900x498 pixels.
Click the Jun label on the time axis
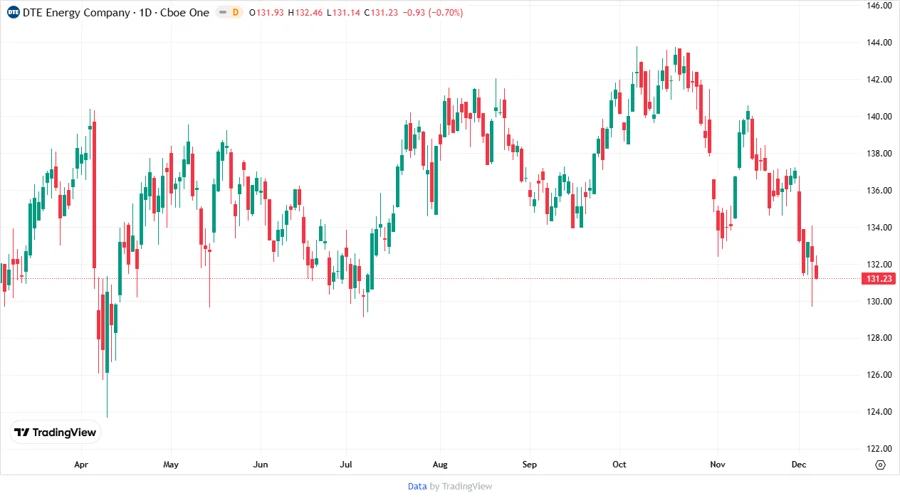[x=261, y=465]
